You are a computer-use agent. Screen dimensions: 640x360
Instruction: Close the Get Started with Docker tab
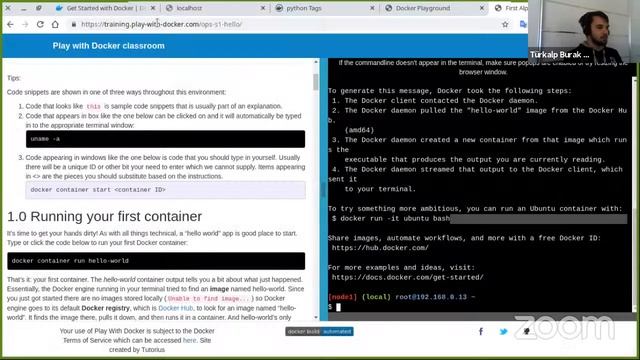[153, 8]
